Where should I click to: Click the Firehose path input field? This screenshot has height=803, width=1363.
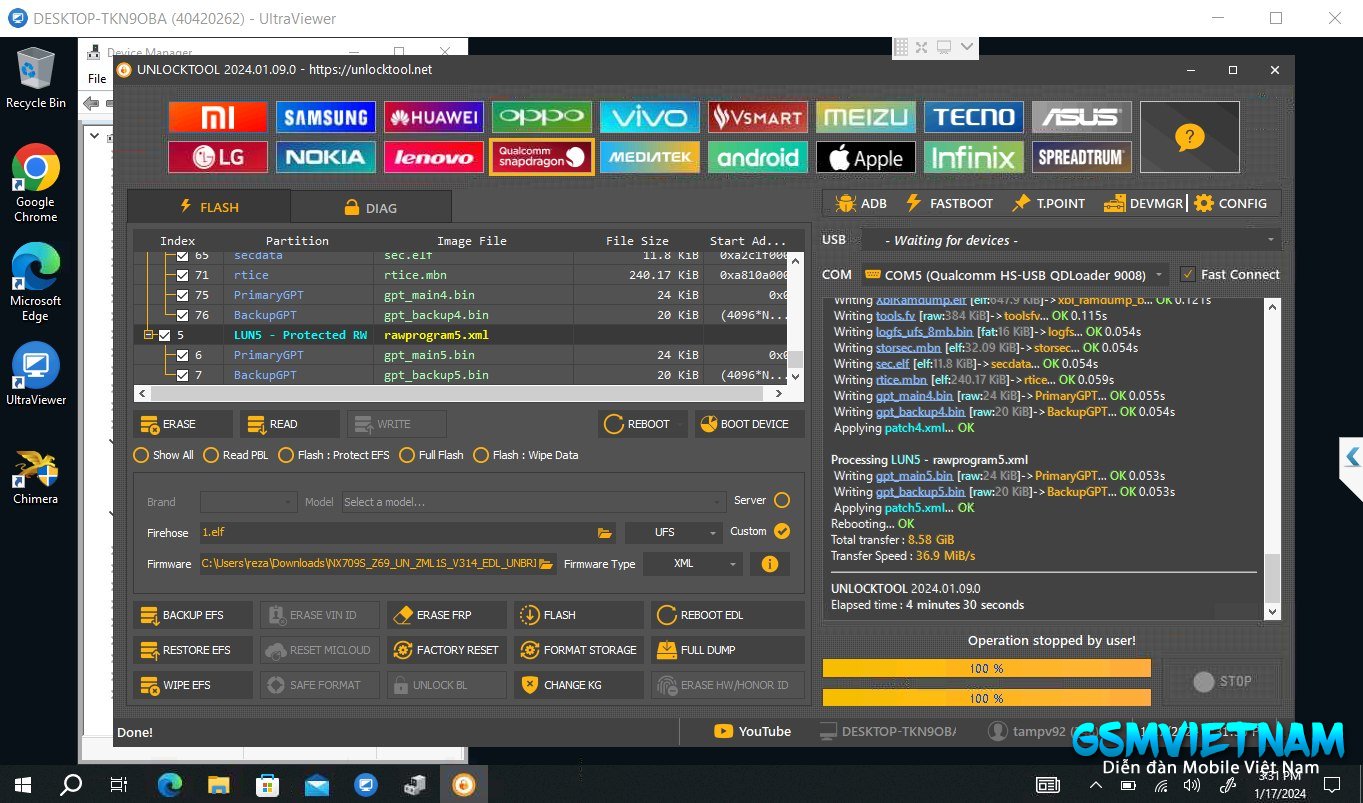[398, 533]
